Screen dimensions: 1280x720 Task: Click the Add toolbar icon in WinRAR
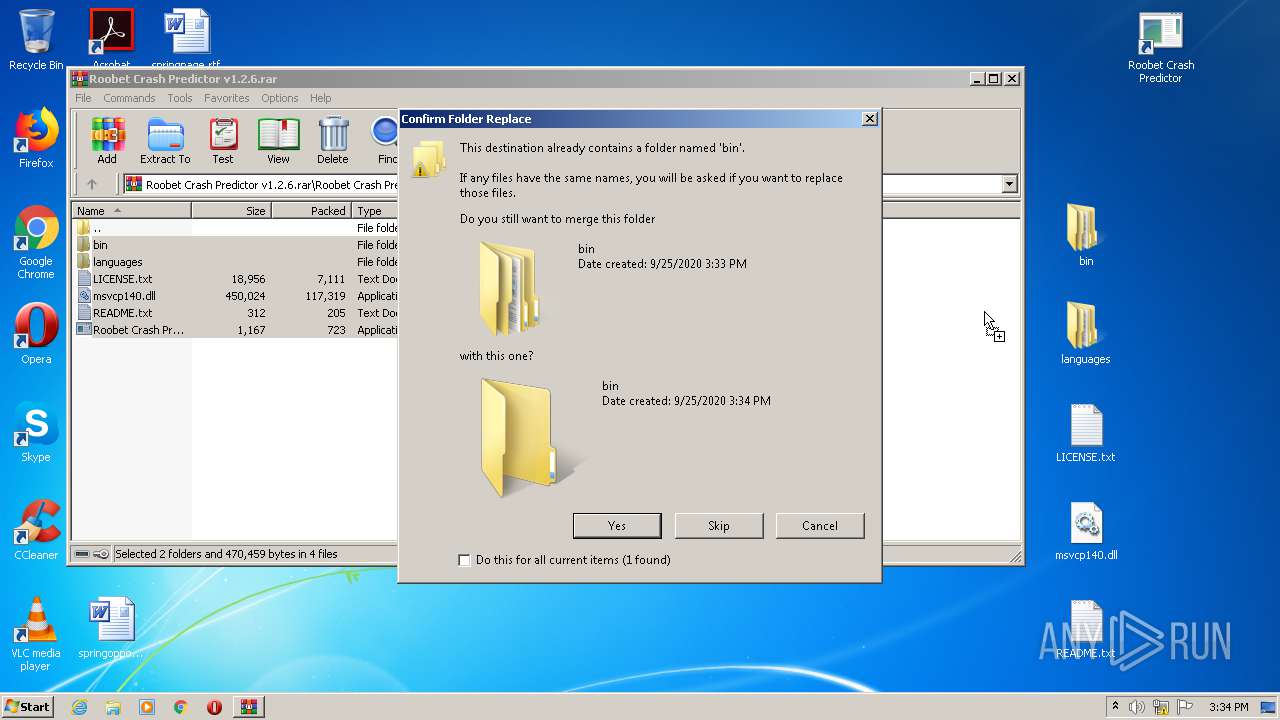(107, 141)
